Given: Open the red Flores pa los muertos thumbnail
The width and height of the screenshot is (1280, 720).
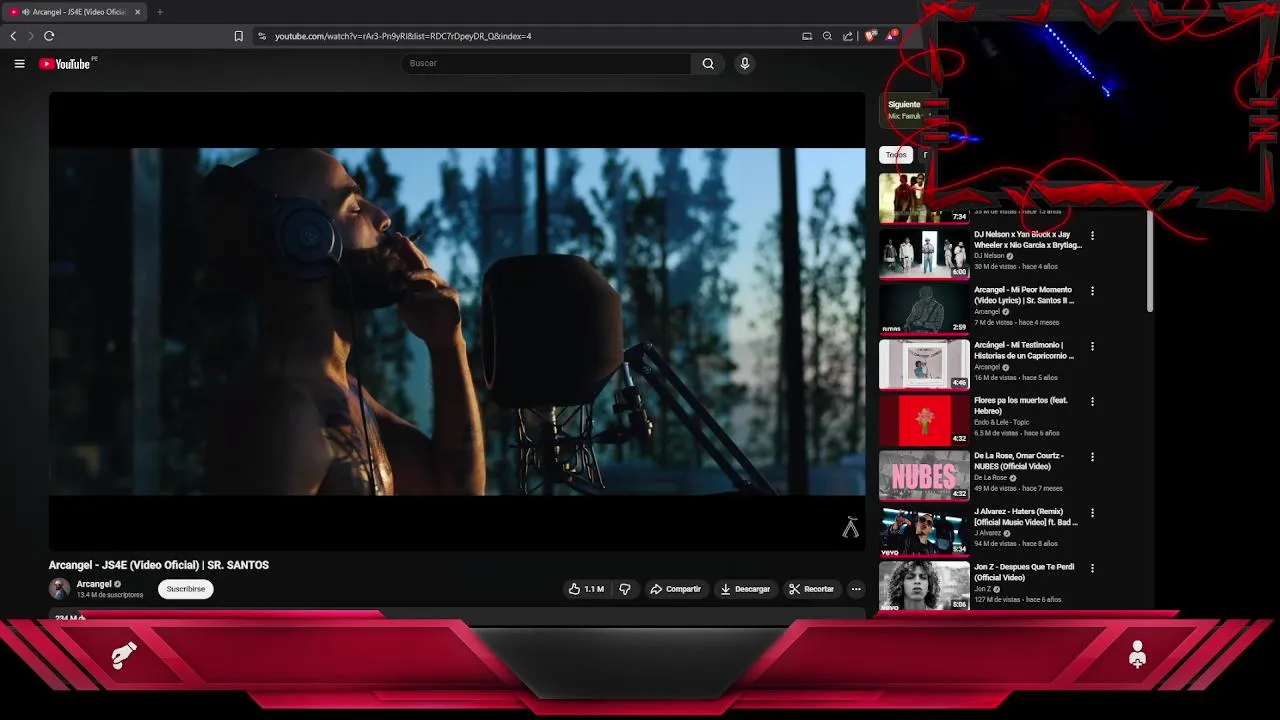Looking at the screenshot, I should point(924,420).
